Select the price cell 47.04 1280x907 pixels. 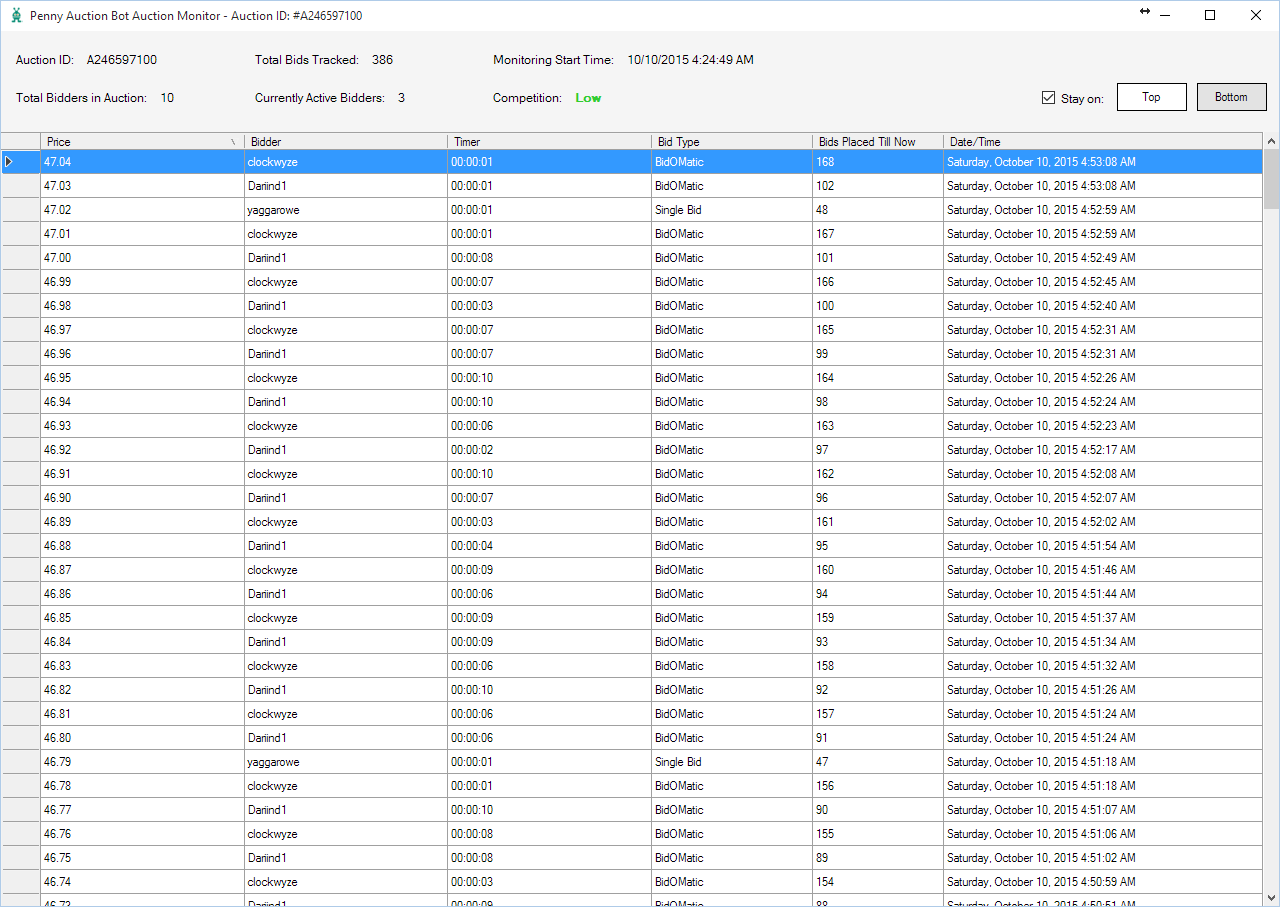[142, 162]
